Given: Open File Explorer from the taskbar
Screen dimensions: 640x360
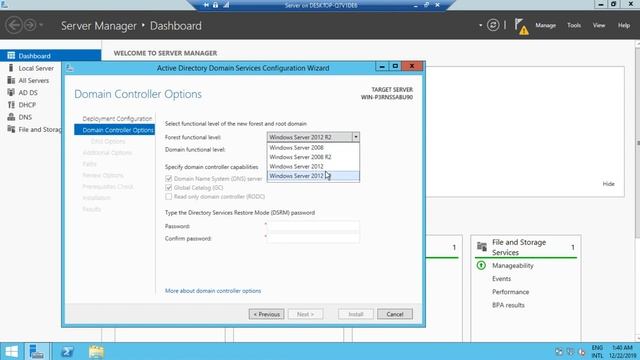Looking at the screenshot, I should click(96, 351).
